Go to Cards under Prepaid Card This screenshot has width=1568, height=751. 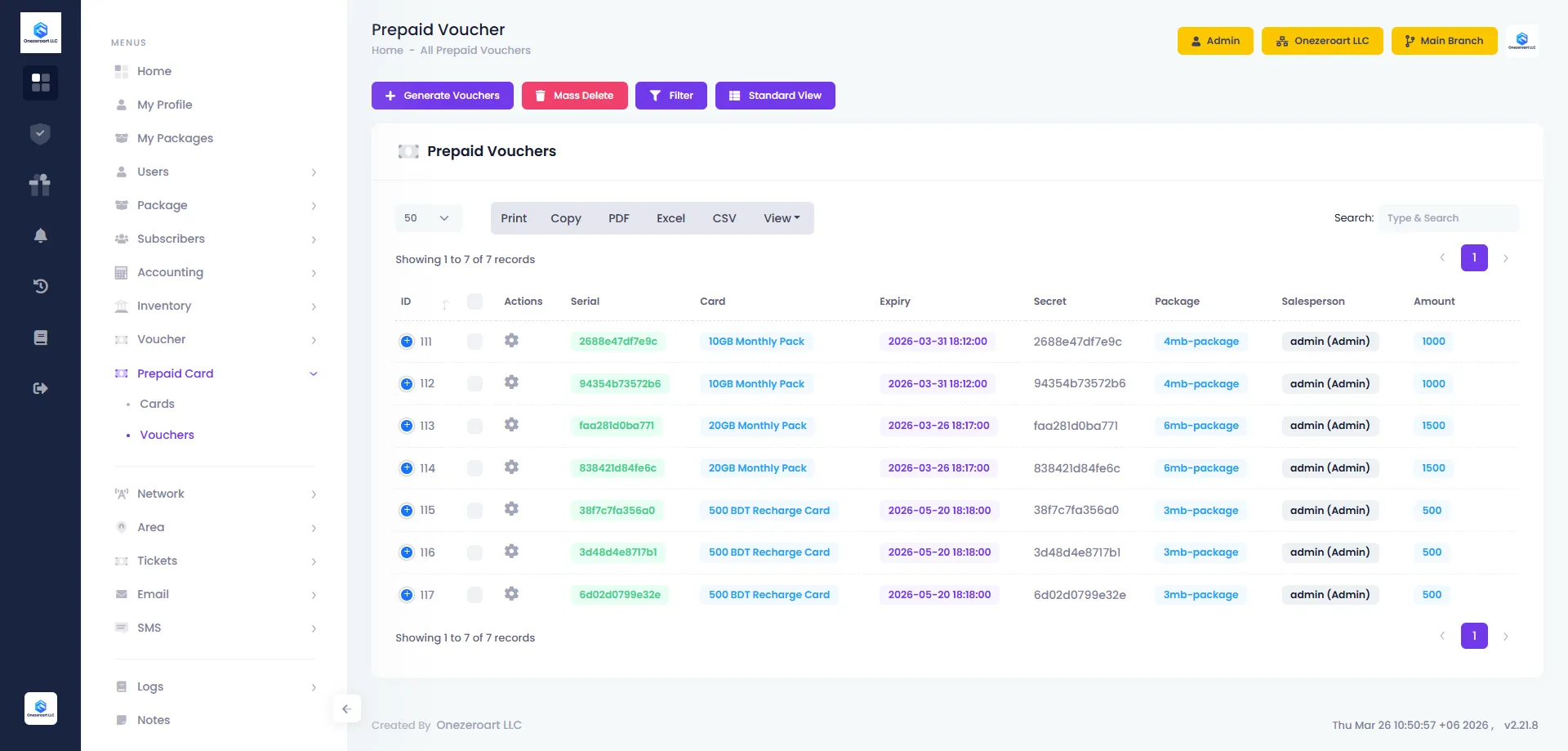point(157,404)
